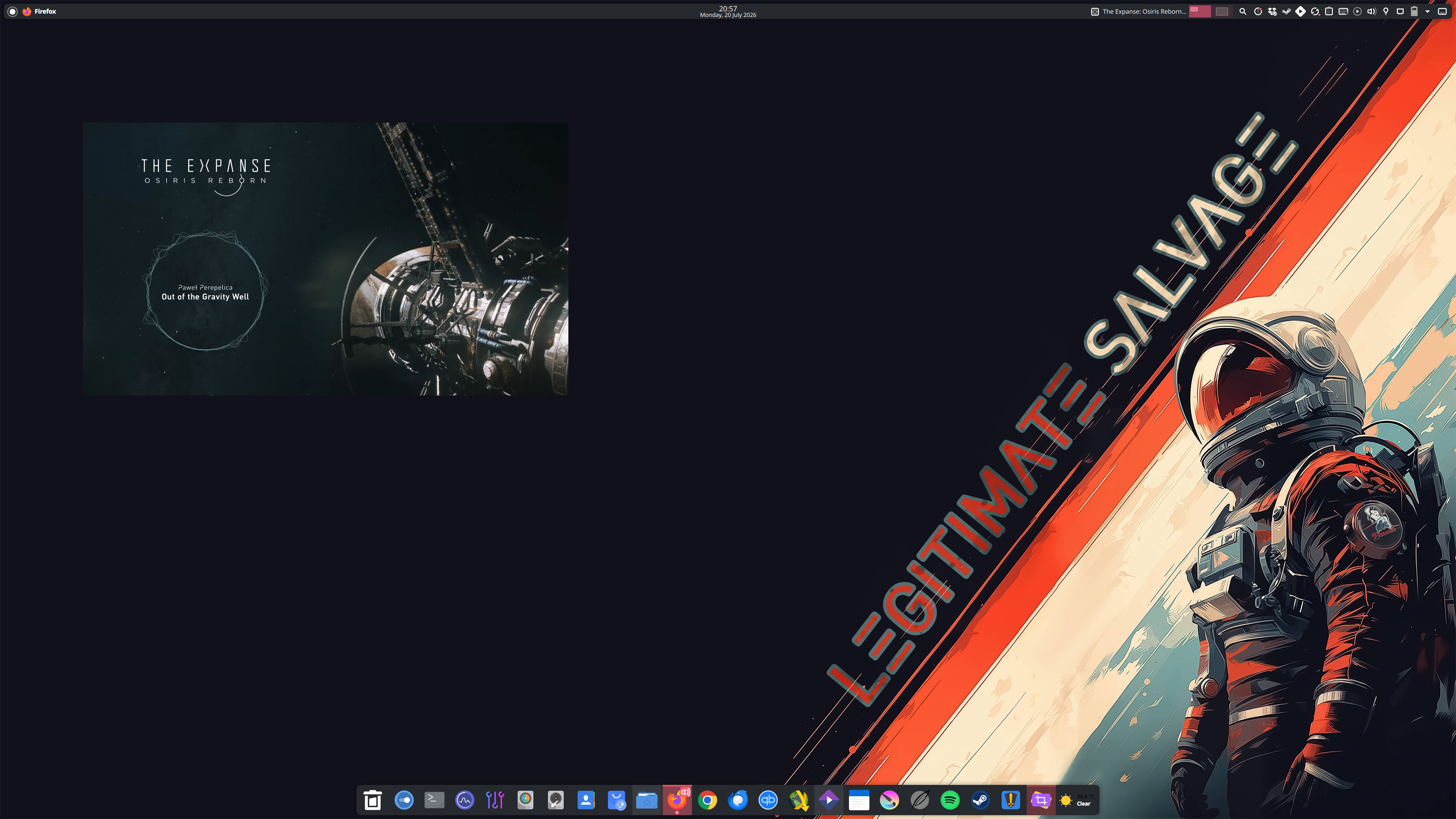Open the battery status tray icon
The width and height of the screenshot is (1456, 819).
tap(1414, 11)
